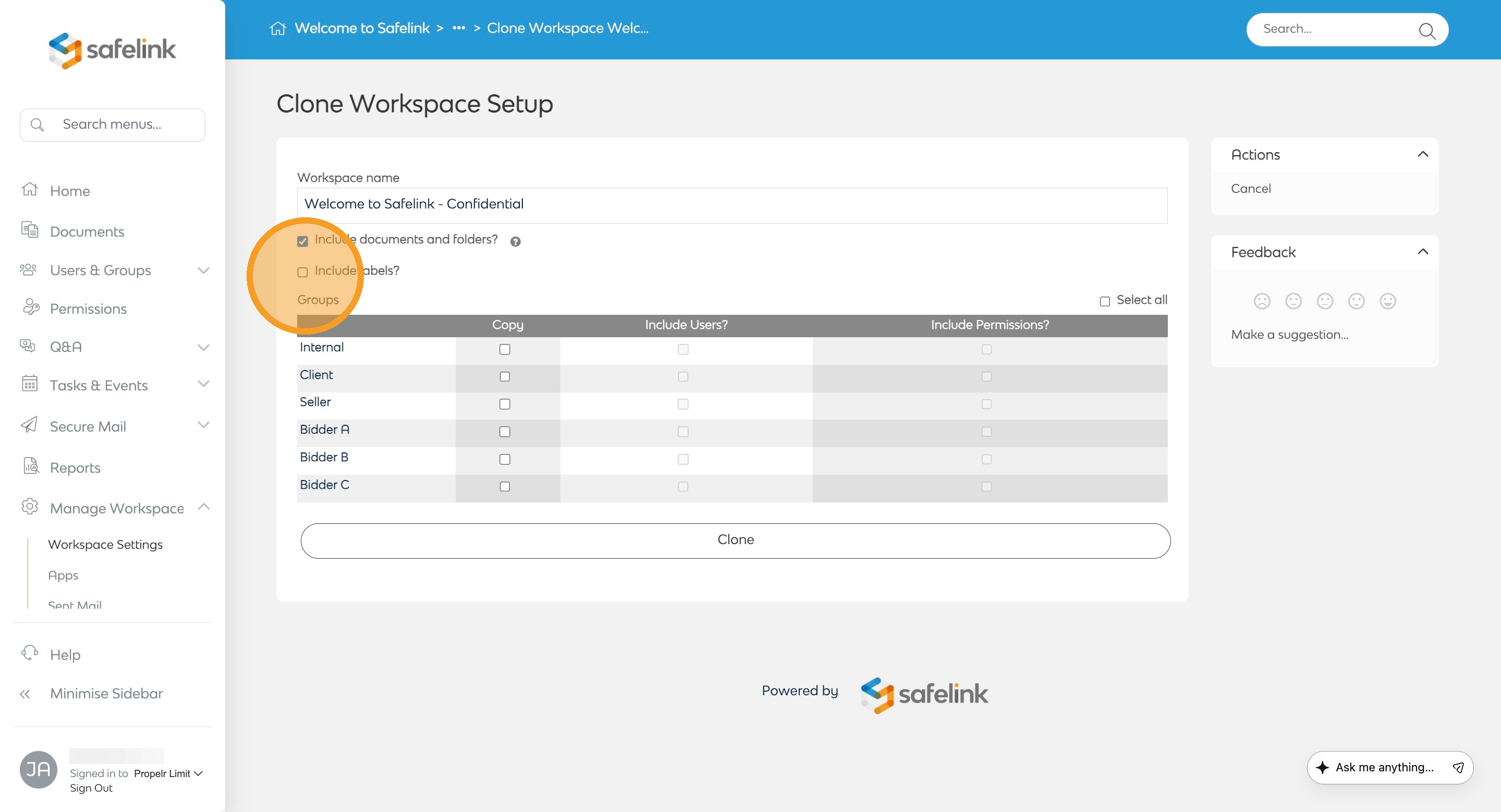Click the home icon in breadcrumb
The image size is (1501, 812).
[277, 29]
